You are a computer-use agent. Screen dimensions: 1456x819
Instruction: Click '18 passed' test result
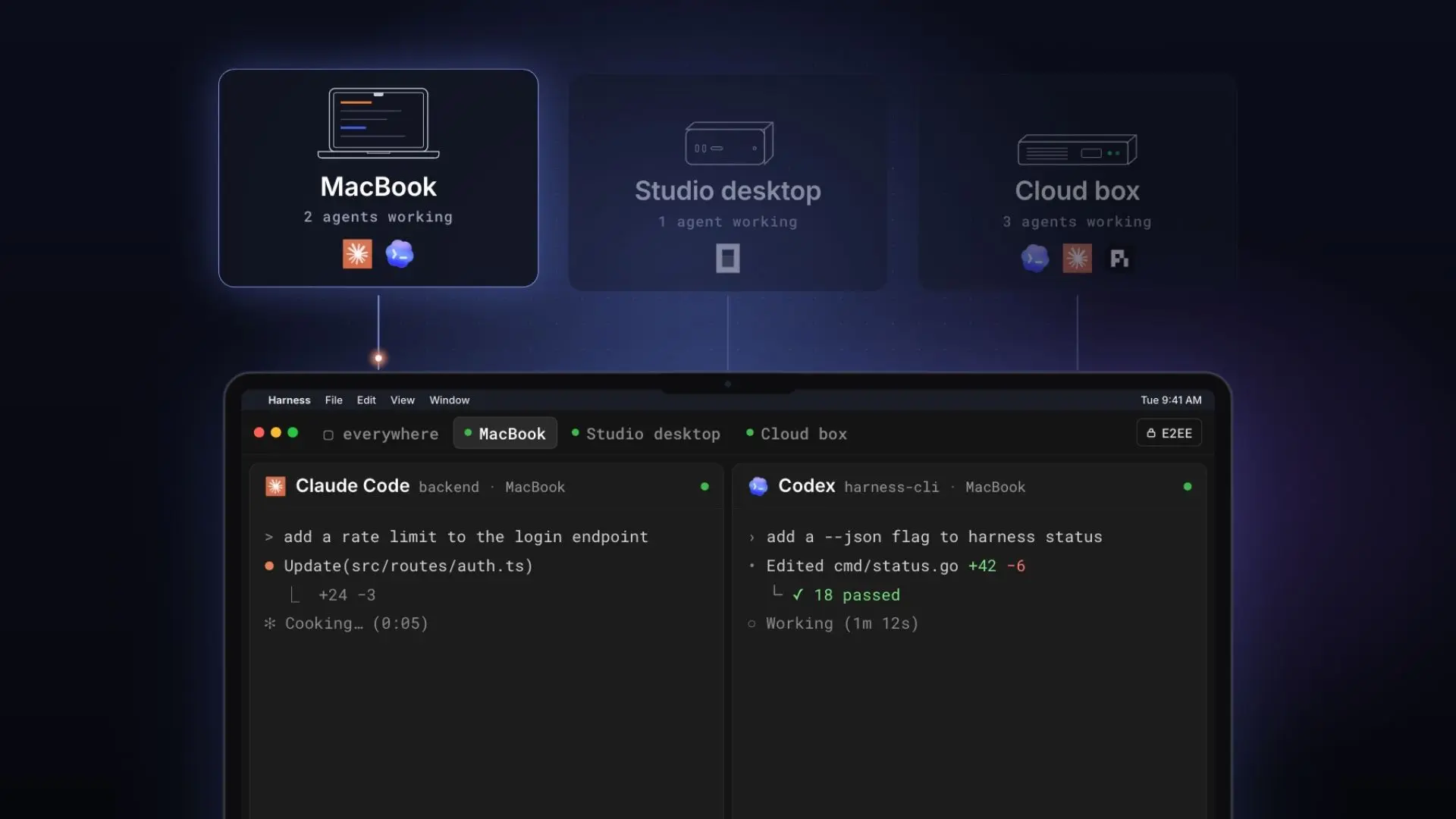point(857,595)
